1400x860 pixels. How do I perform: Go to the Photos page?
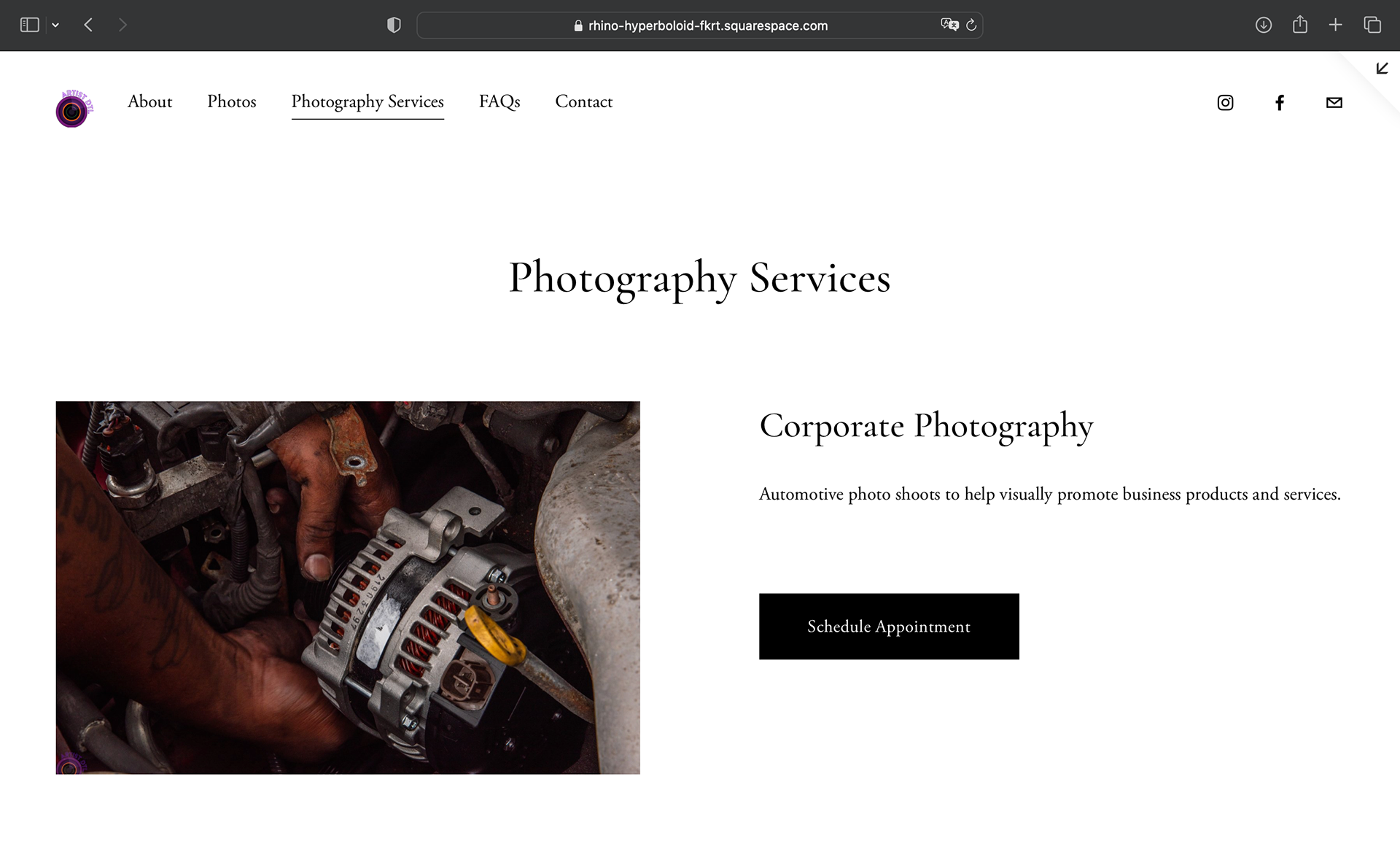click(x=232, y=101)
